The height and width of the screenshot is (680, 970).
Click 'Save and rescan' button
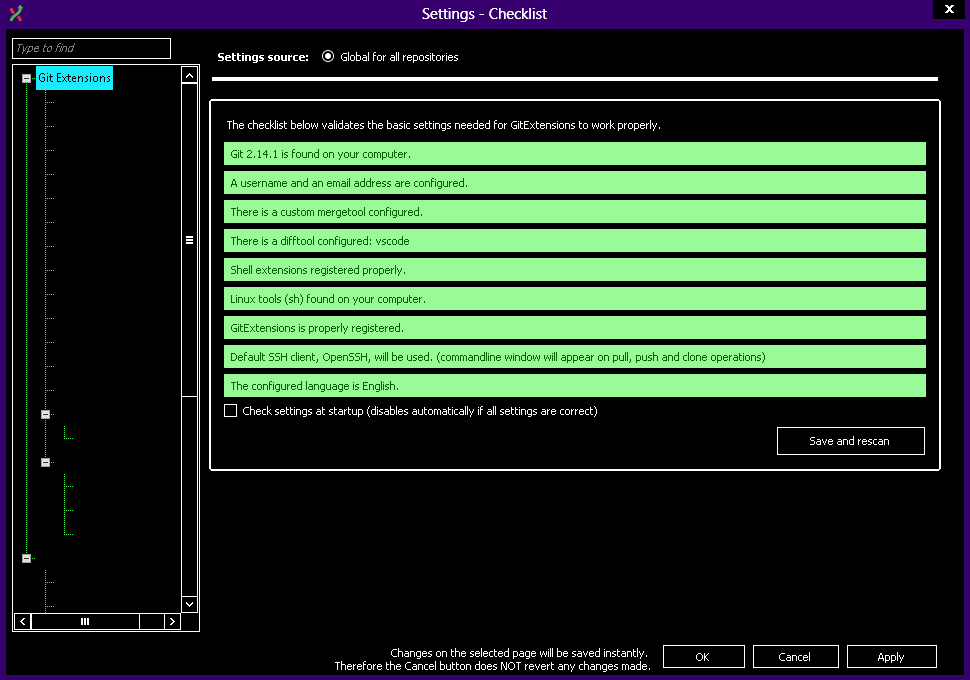(x=851, y=441)
